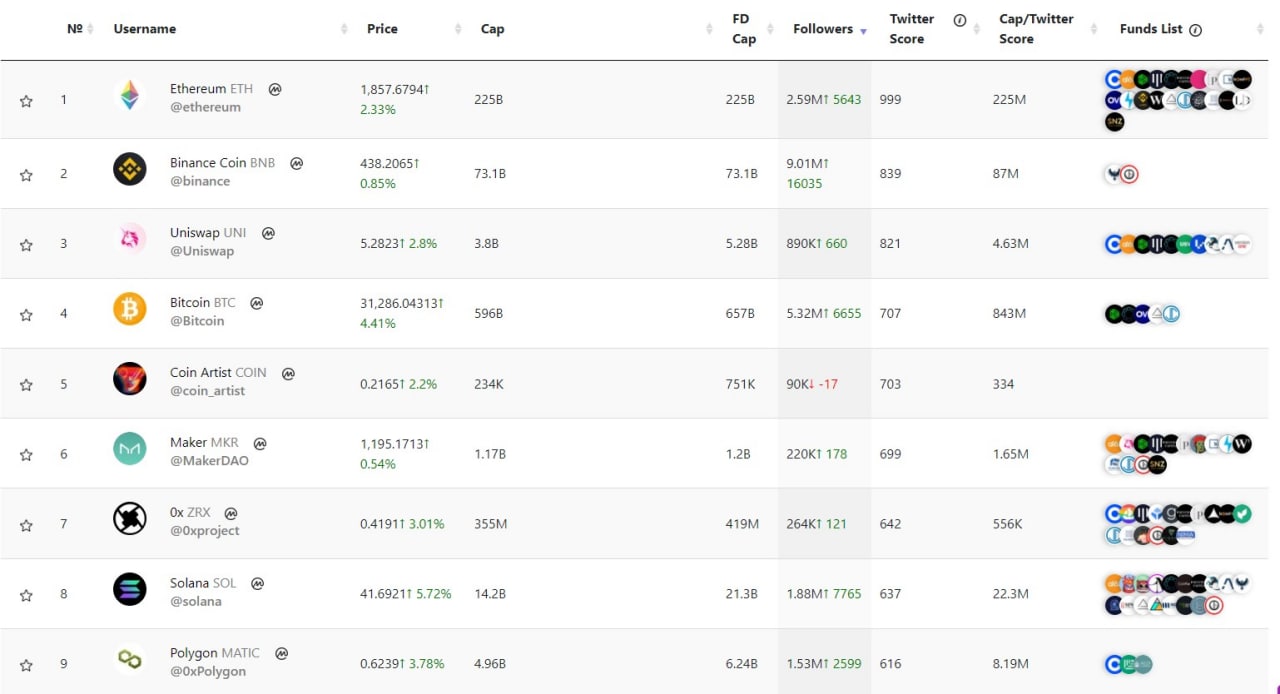1280x694 pixels.
Task: Click SNZ fund badge in Ethereum row
Action: point(1115,122)
